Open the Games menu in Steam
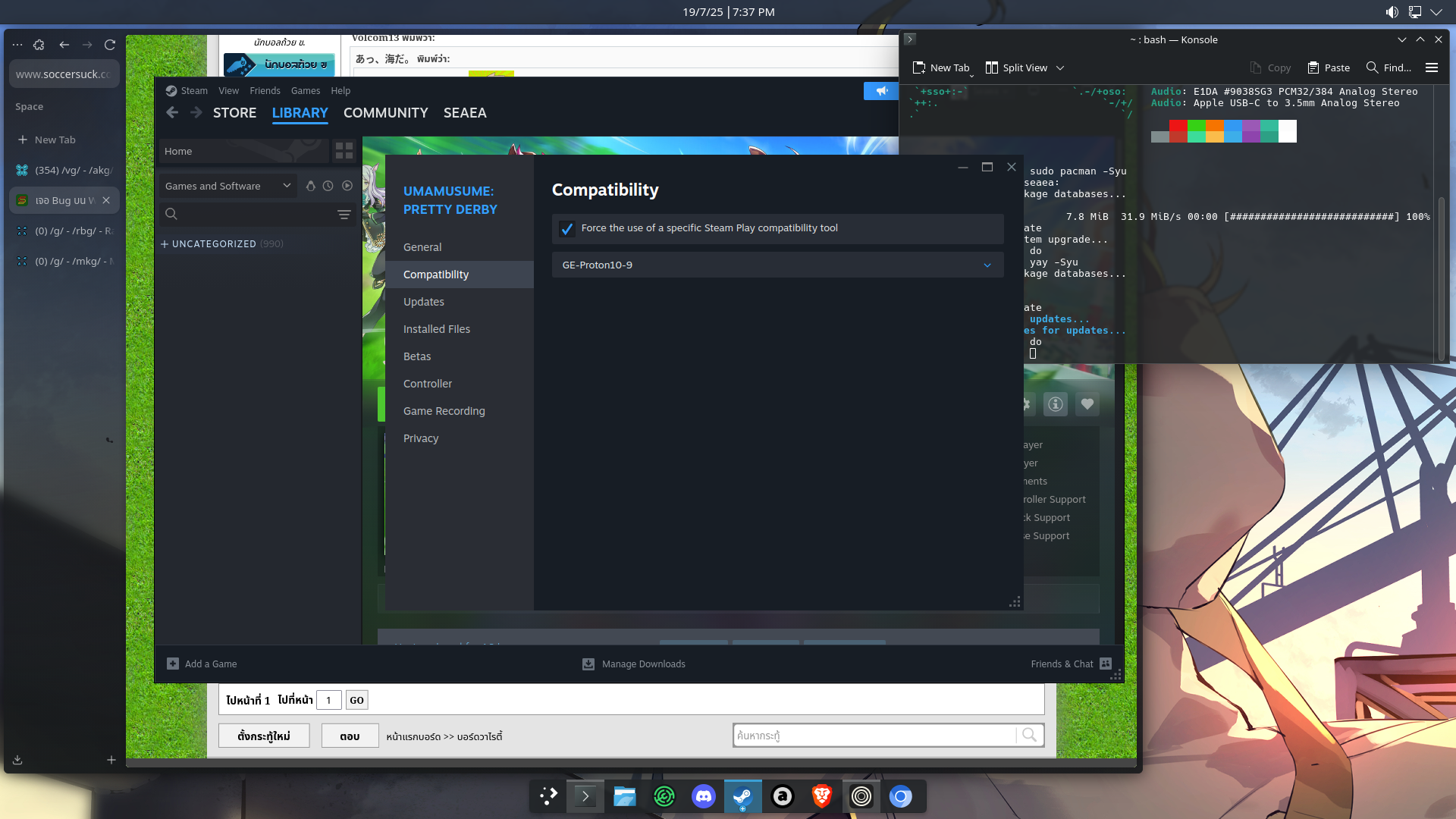This screenshot has width=1456, height=819. point(306,90)
